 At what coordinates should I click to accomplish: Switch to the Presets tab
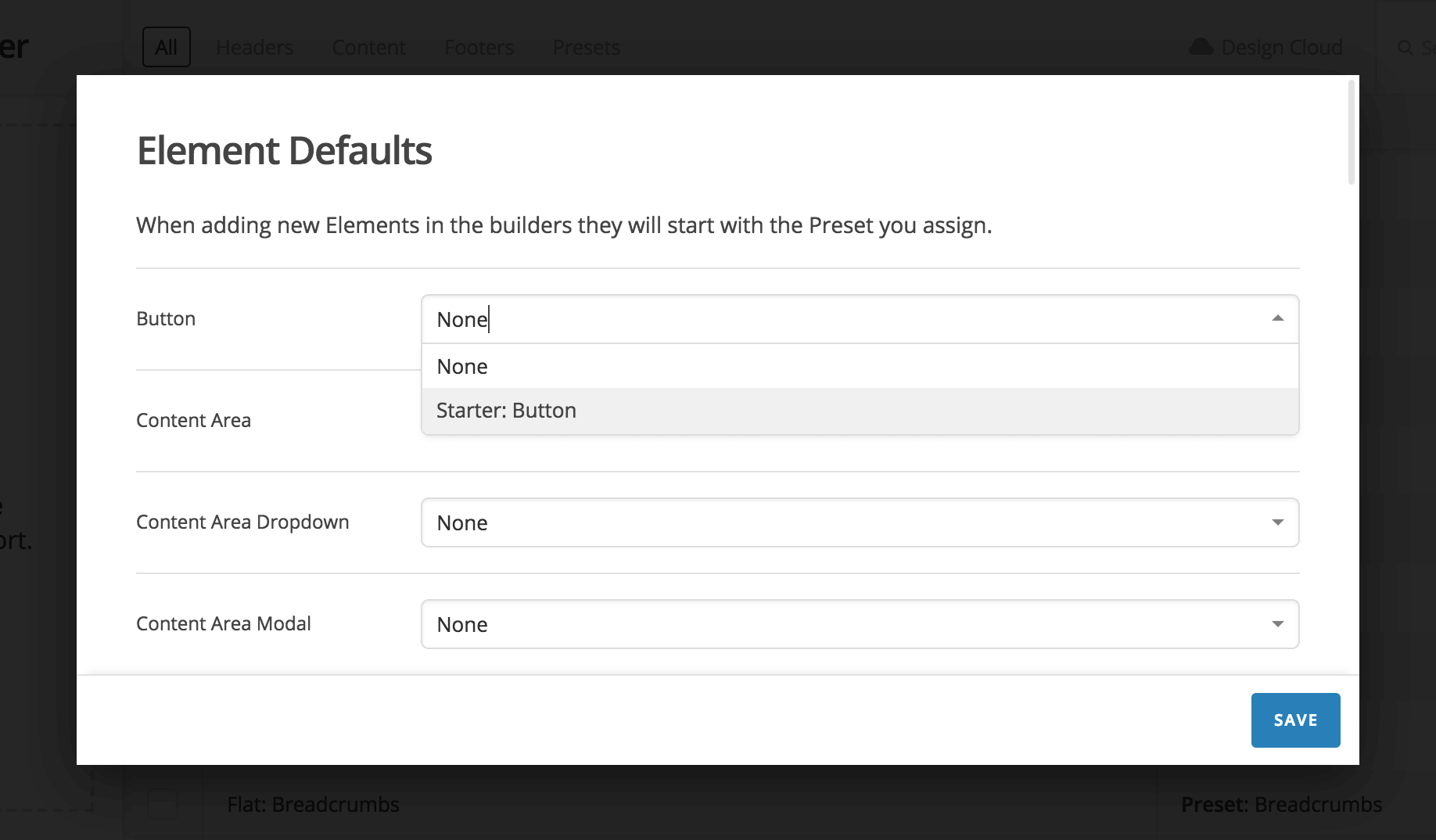click(586, 47)
